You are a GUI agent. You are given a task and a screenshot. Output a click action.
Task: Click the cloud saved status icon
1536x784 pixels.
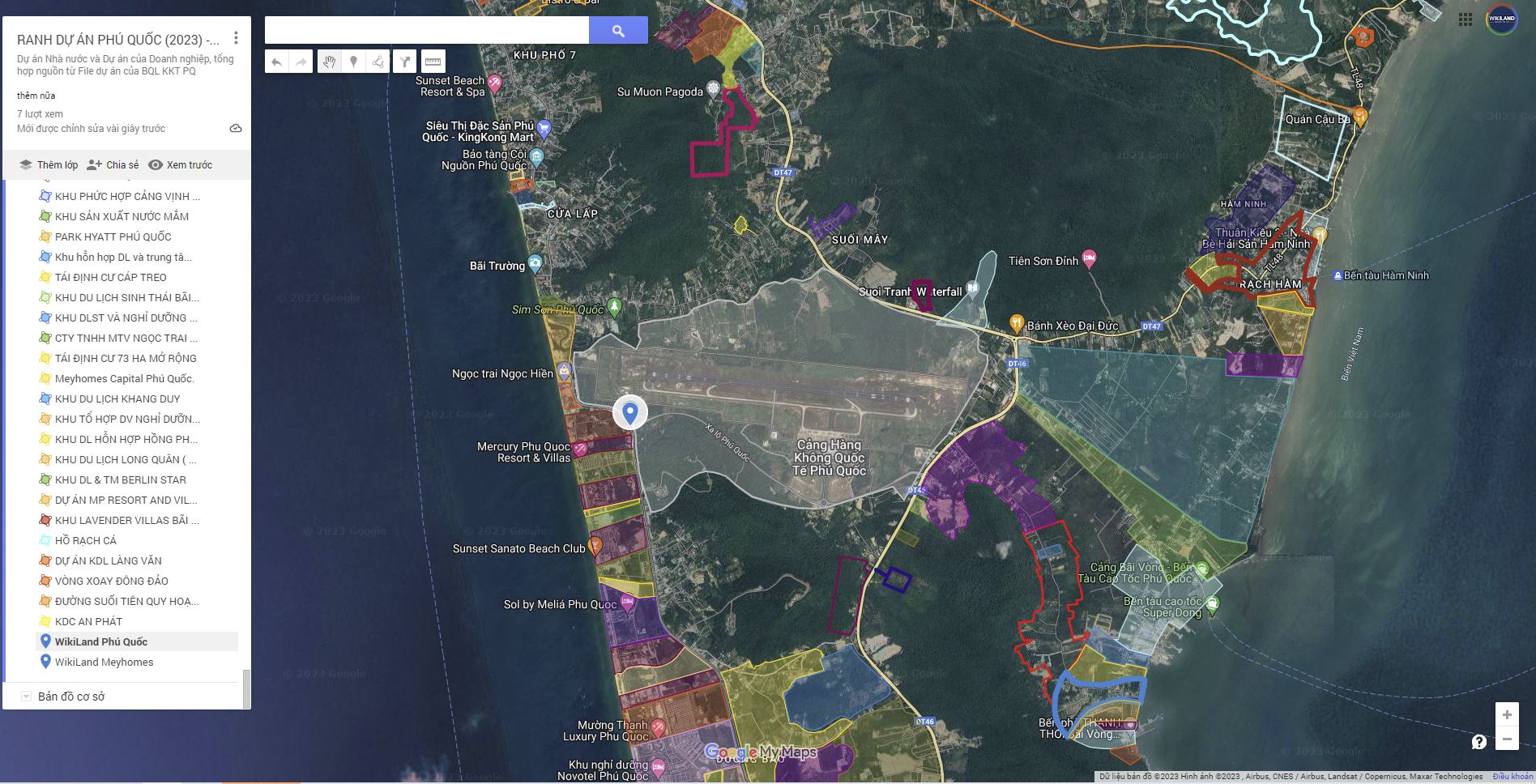[236, 129]
